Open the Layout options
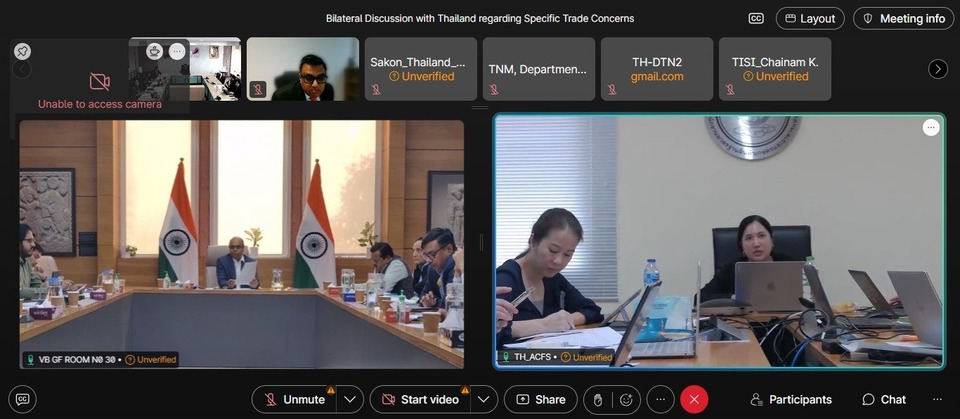The height and width of the screenshot is (419, 960). [809, 18]
